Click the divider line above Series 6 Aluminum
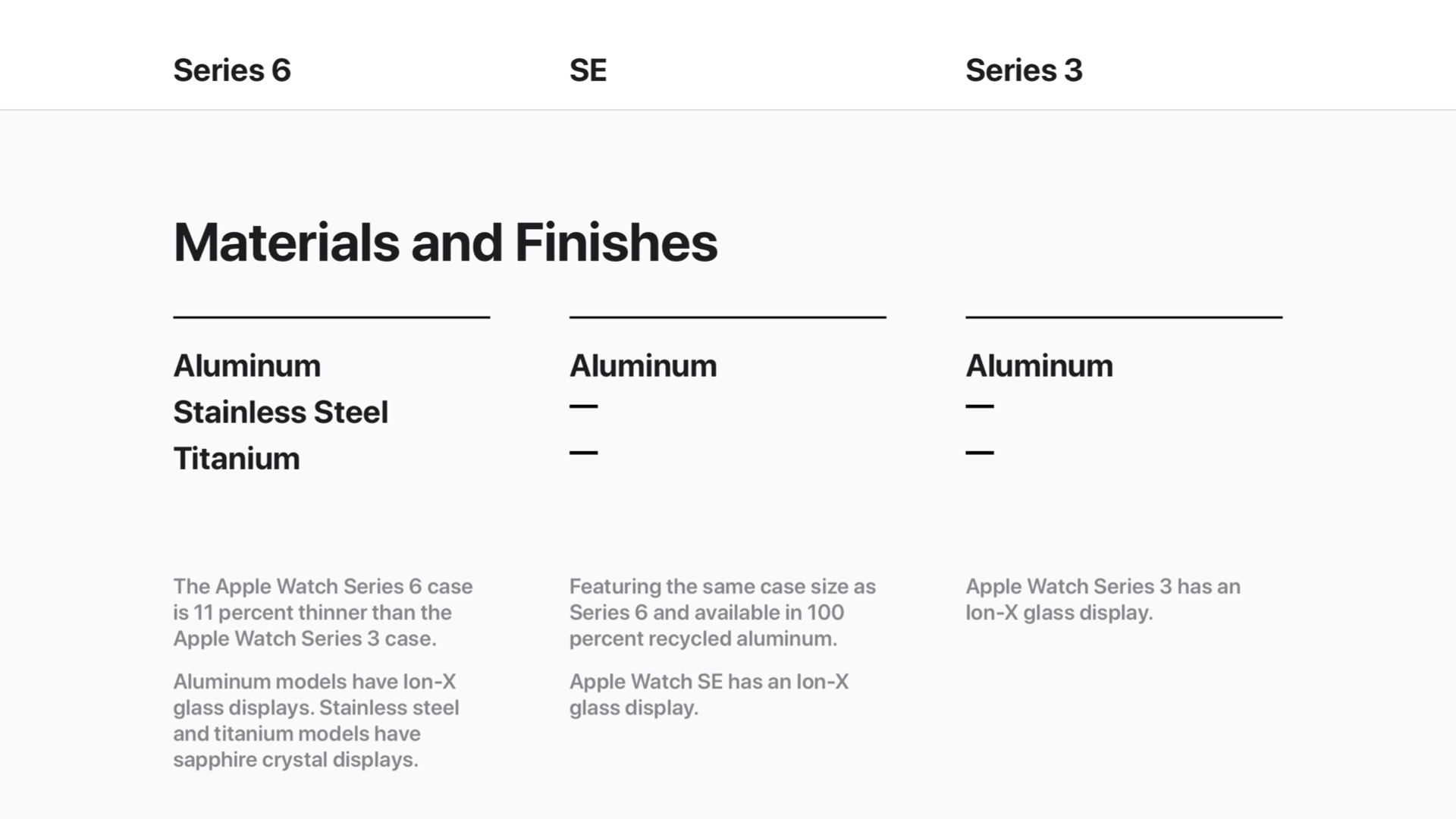 click(x=331, y=317)
